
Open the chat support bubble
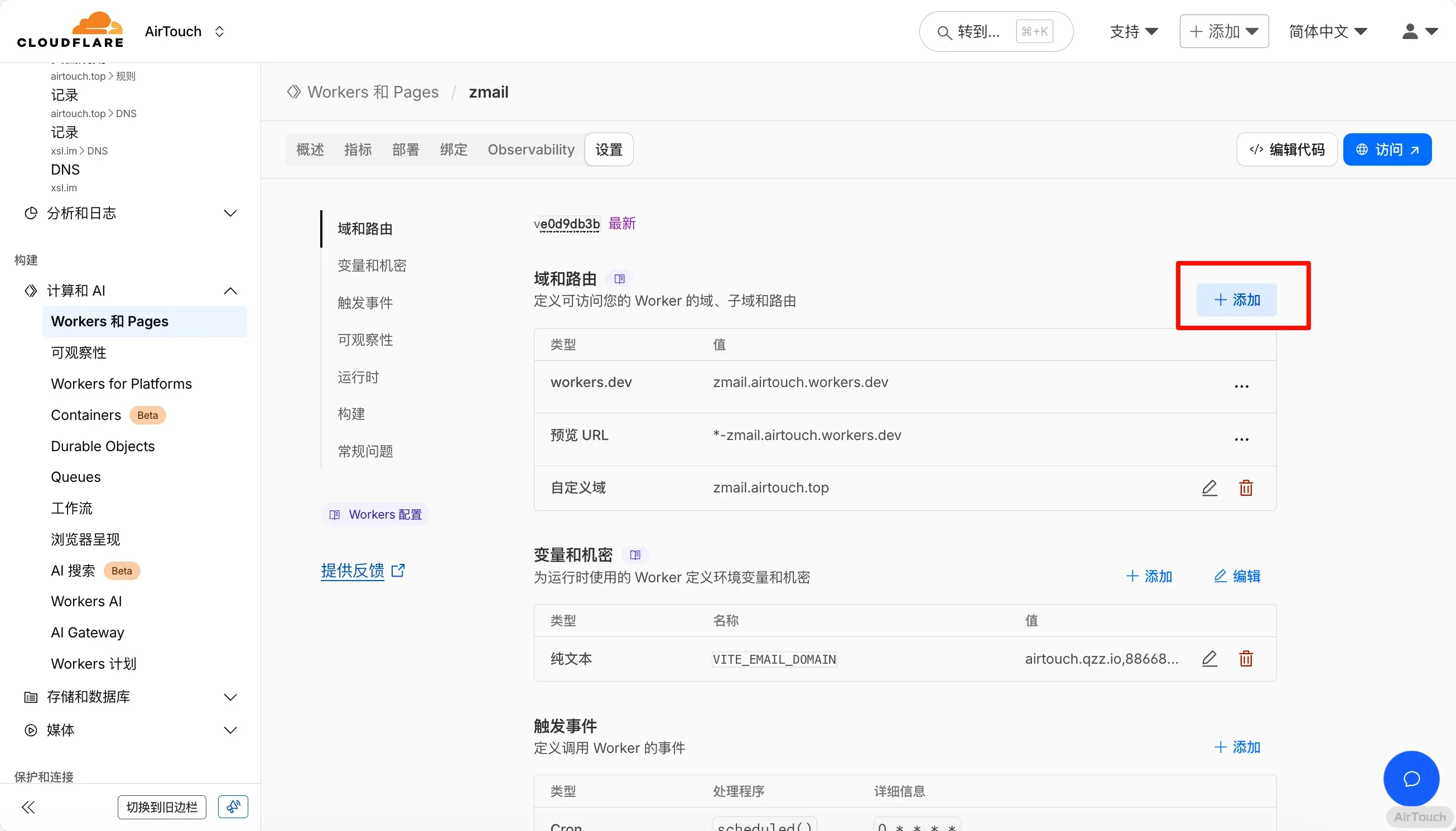(1411, 779)
